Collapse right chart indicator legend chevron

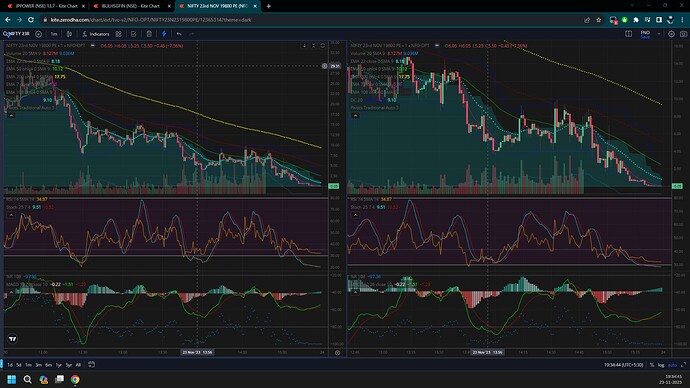pos(355,115)
